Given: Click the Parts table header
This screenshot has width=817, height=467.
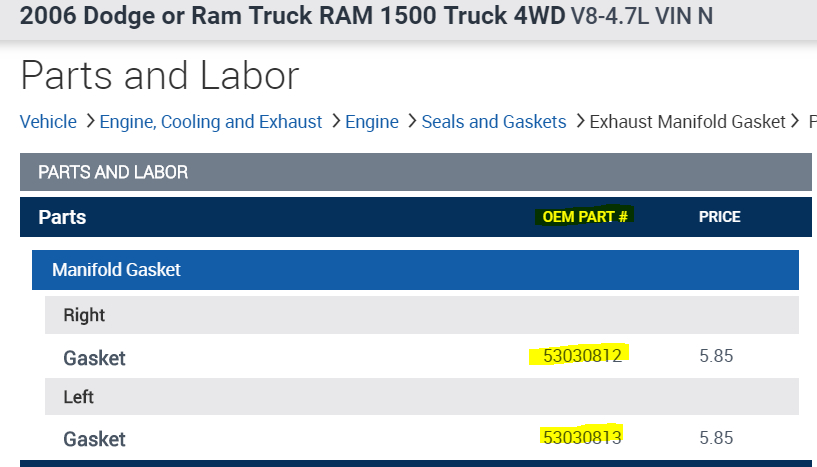Looking at the screenshot, I should pos(62,217).
